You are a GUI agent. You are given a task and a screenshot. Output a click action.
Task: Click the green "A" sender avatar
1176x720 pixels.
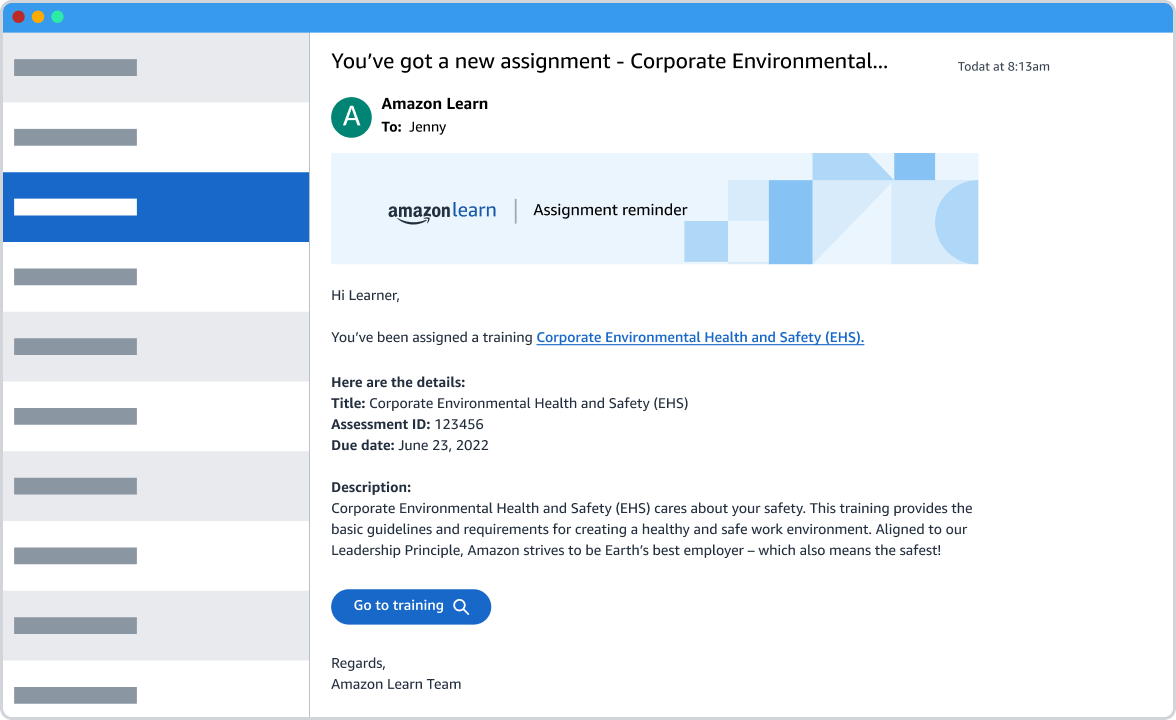pos(351,117)
